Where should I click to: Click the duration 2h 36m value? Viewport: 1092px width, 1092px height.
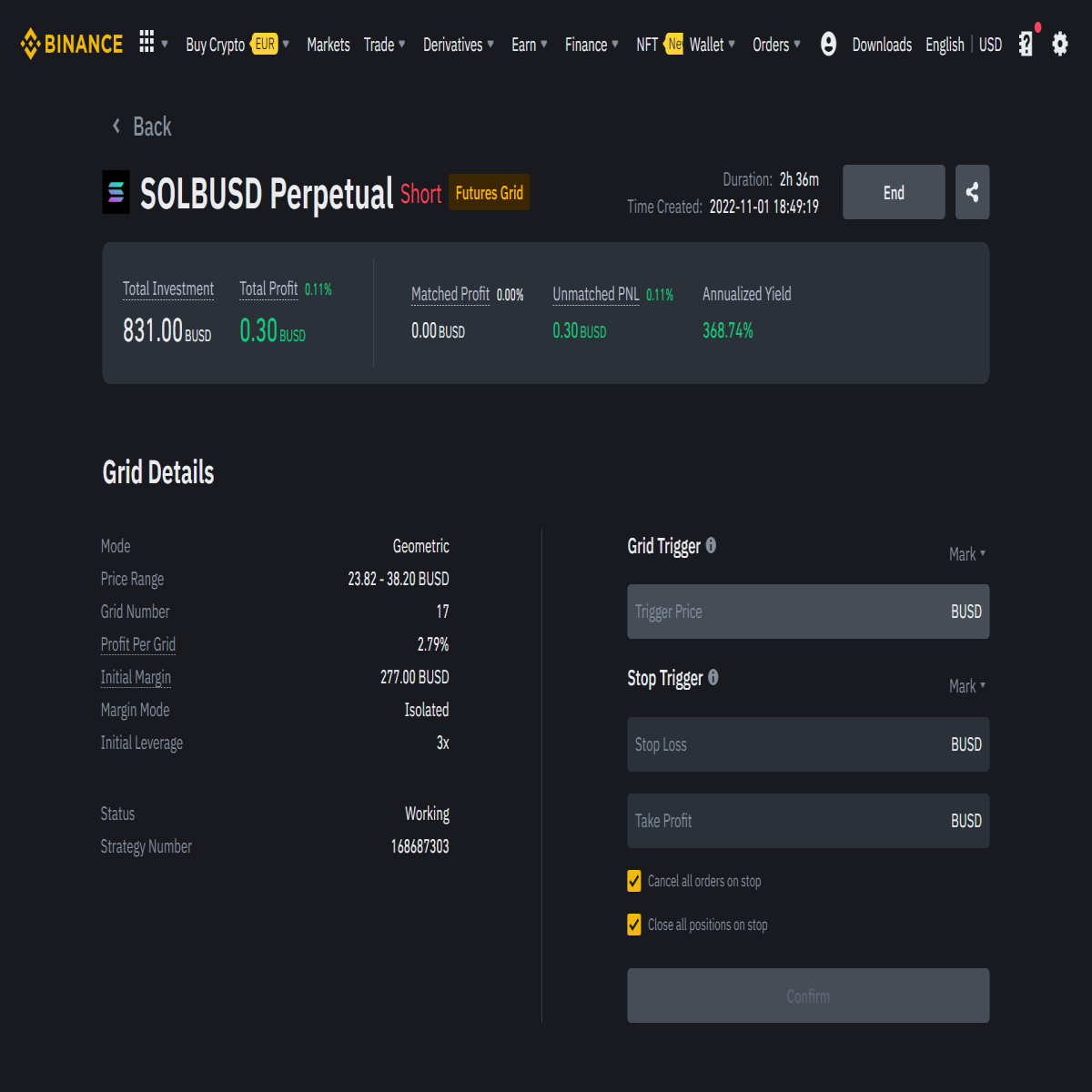(799, 179)
